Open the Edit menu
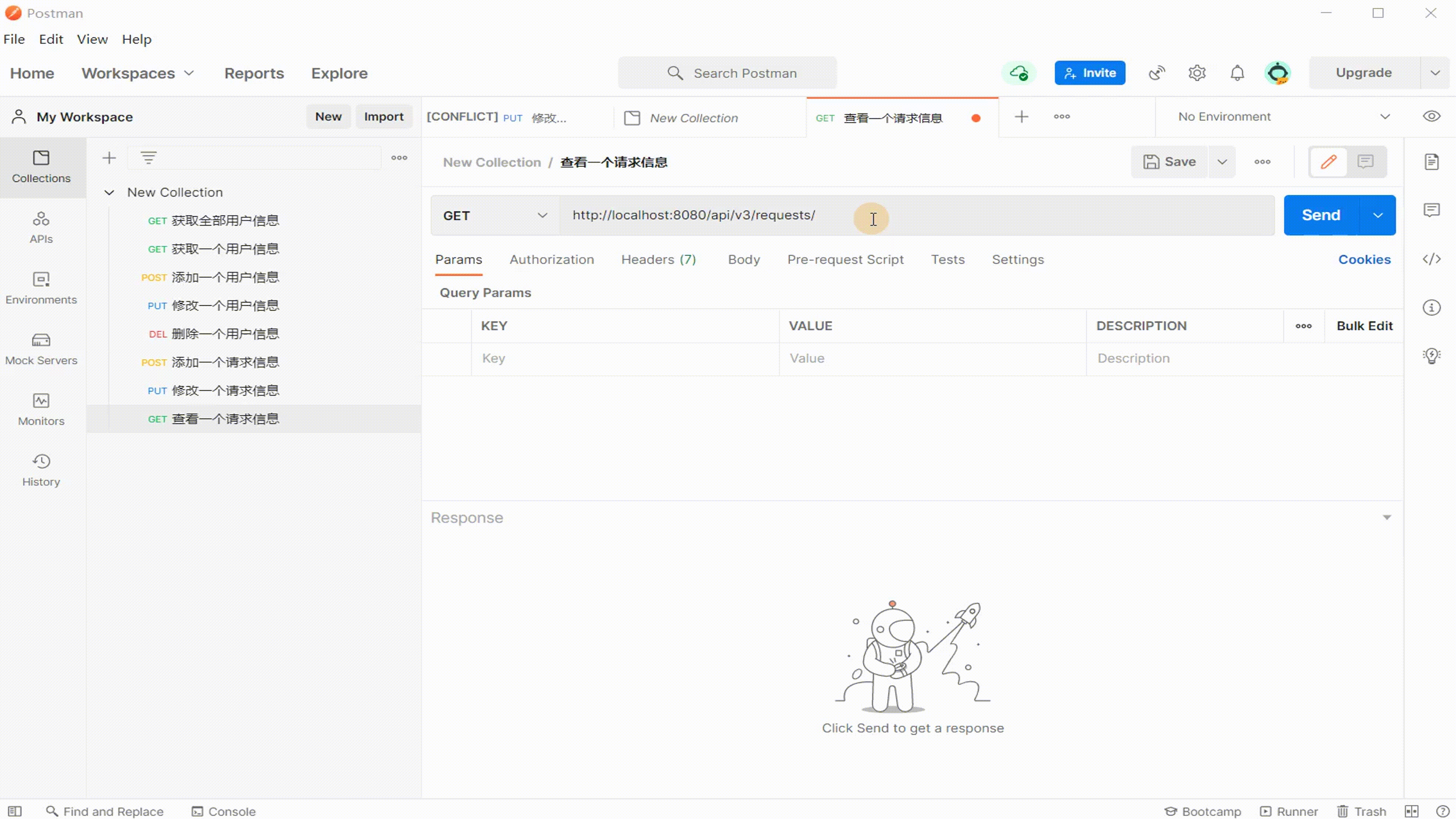Screen dimensions: 1456x819 pos(51,39)
